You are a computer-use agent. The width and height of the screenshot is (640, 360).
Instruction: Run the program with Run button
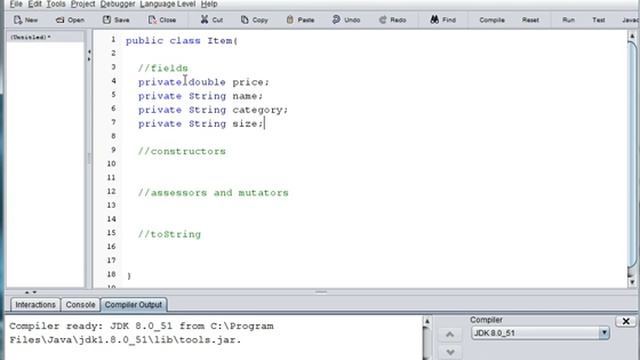pos(568,20)
